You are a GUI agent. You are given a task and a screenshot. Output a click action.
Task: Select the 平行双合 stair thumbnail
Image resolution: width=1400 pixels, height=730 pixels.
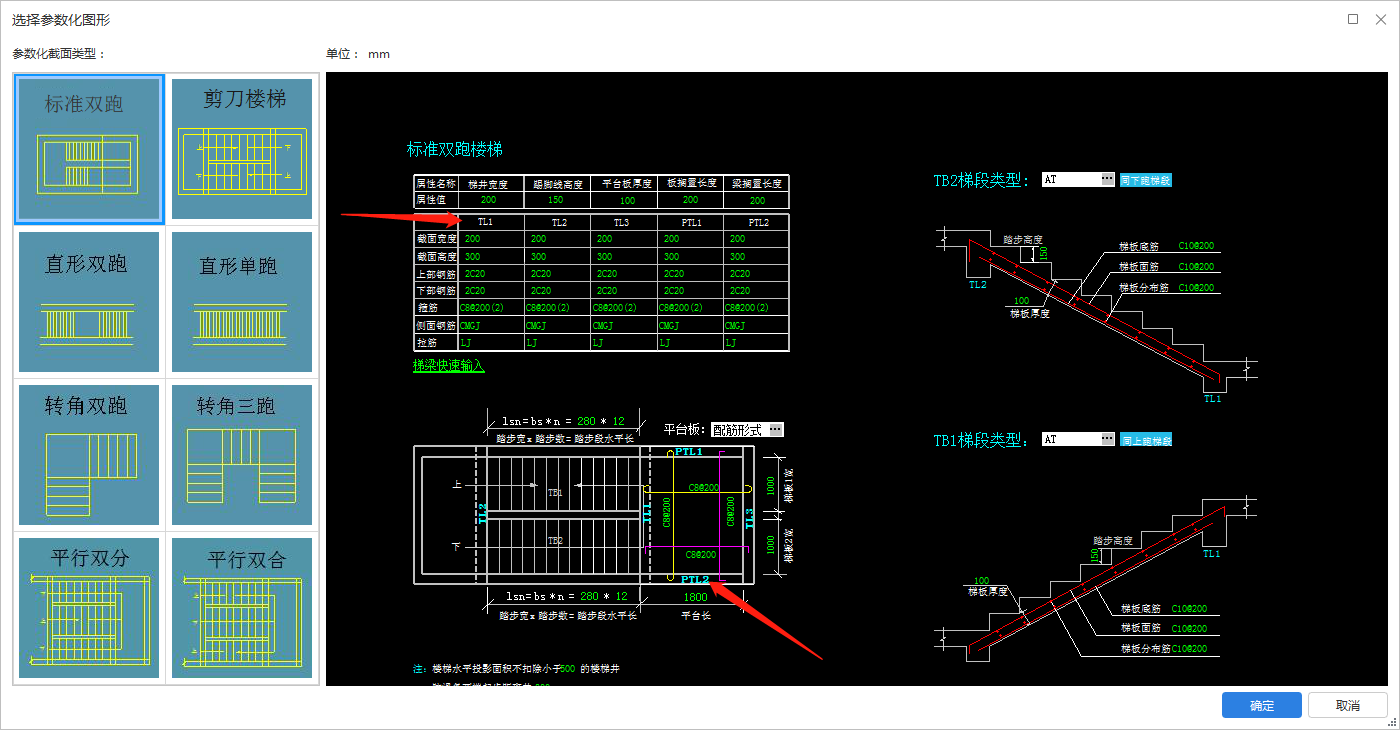point(242,608)
